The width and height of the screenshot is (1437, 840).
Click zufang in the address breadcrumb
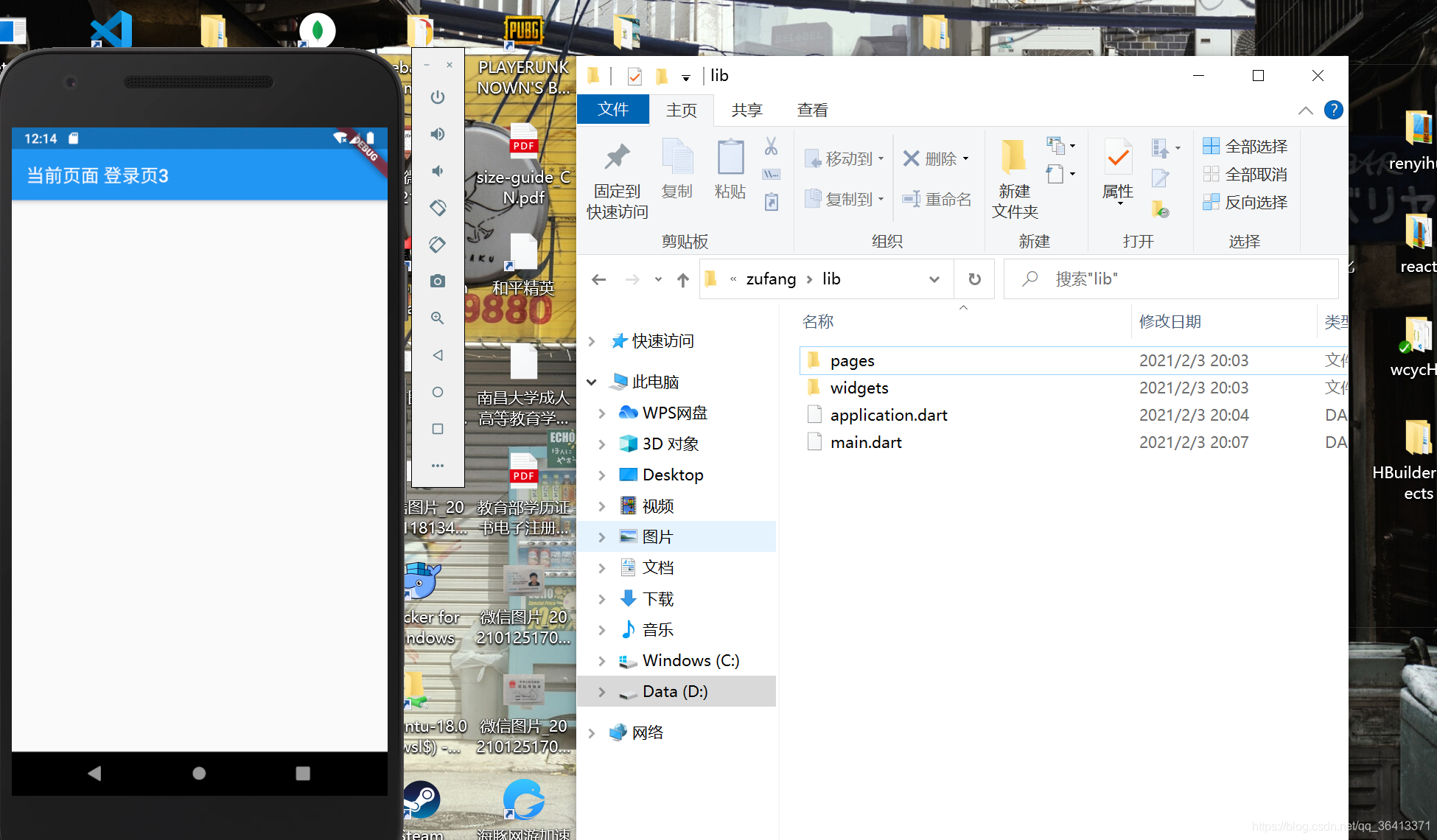click(772, 279)
